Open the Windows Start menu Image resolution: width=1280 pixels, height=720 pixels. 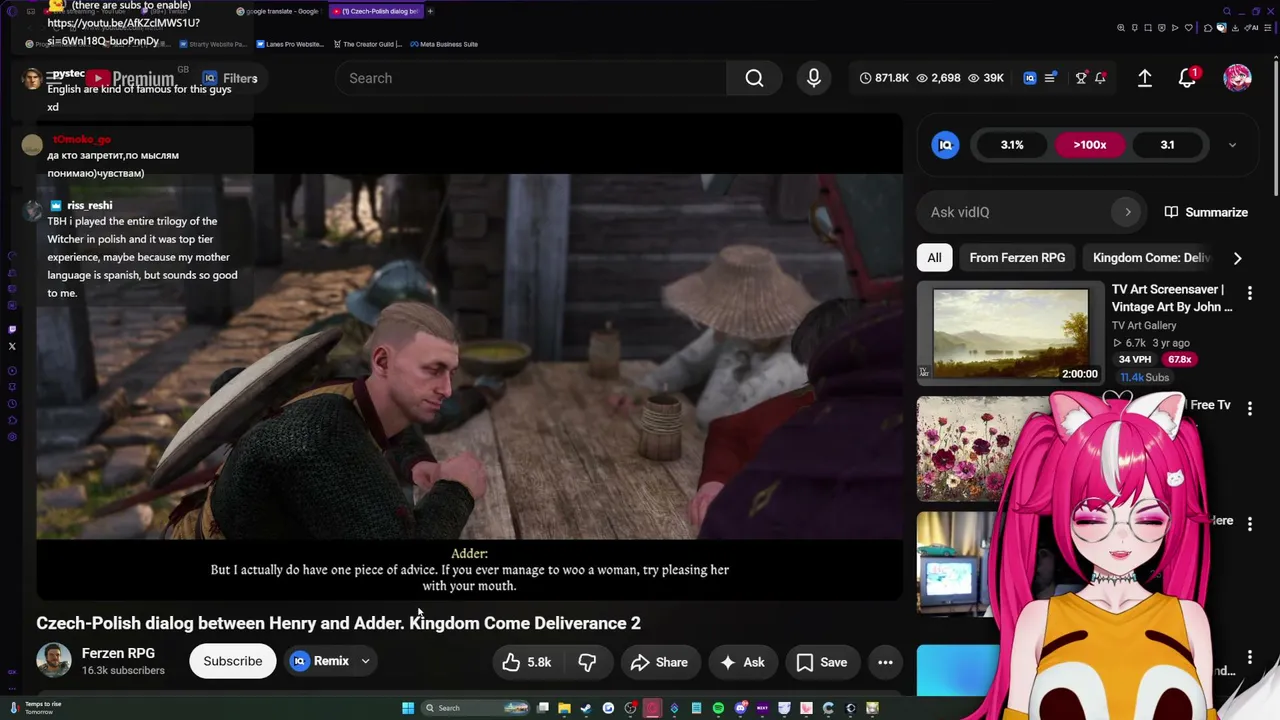(x=408, y=708)
